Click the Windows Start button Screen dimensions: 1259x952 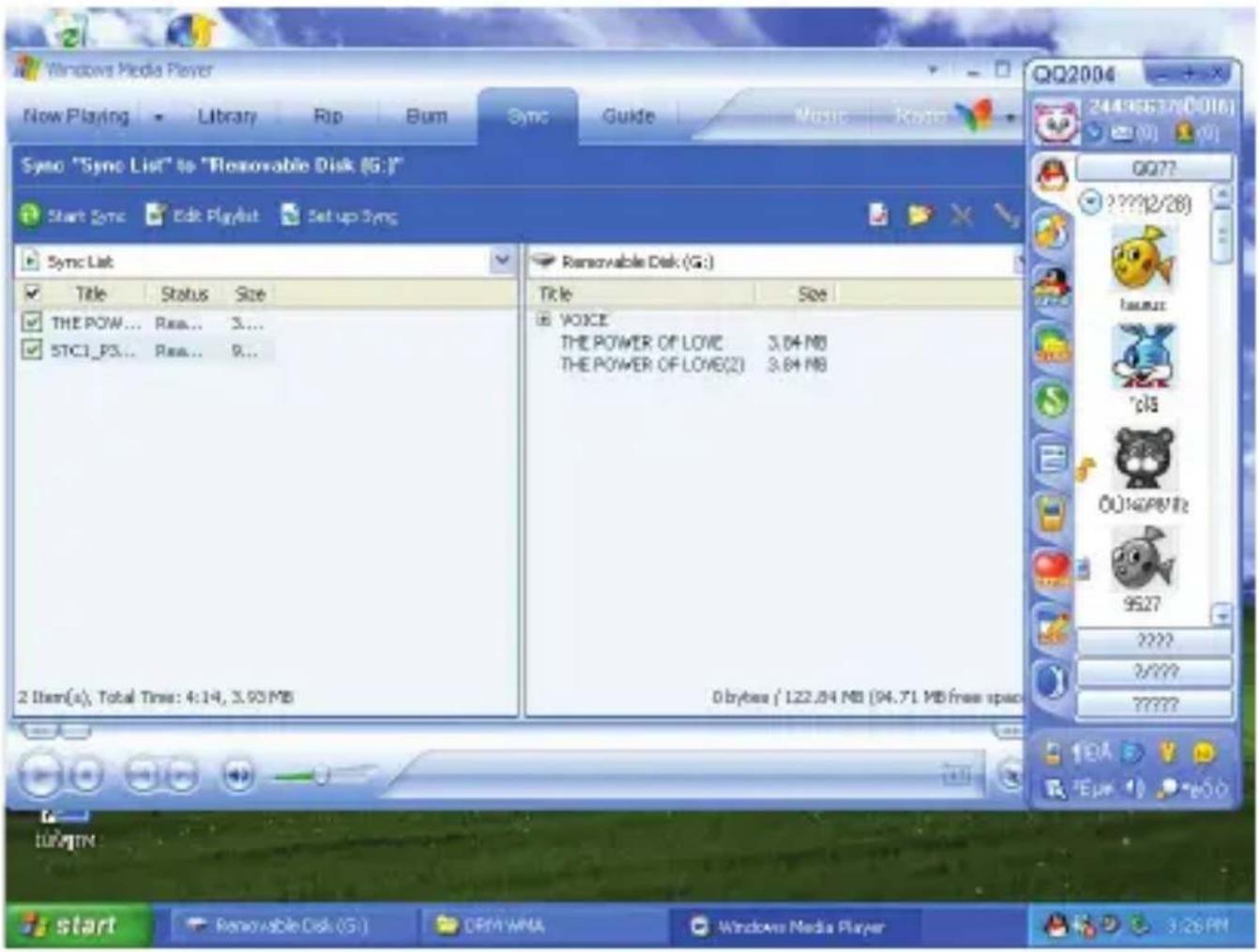78,926
